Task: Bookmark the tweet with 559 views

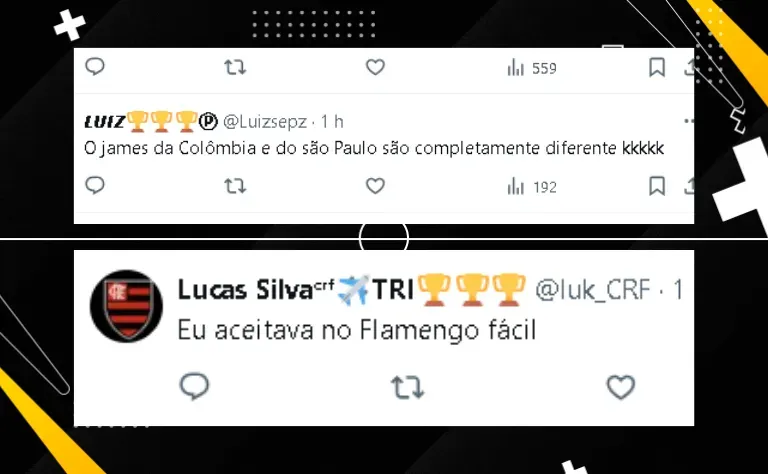Action: (x=657, y=67)
